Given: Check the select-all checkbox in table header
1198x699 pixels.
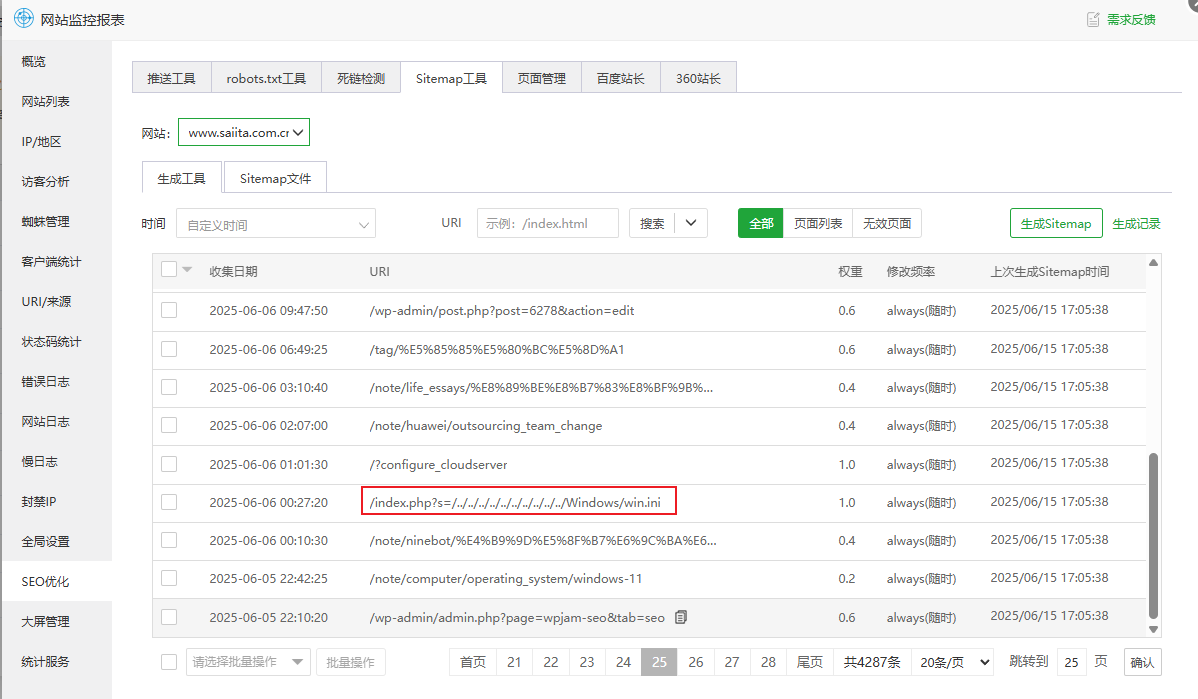Looking at the screenshot, I should coord(167,268).
